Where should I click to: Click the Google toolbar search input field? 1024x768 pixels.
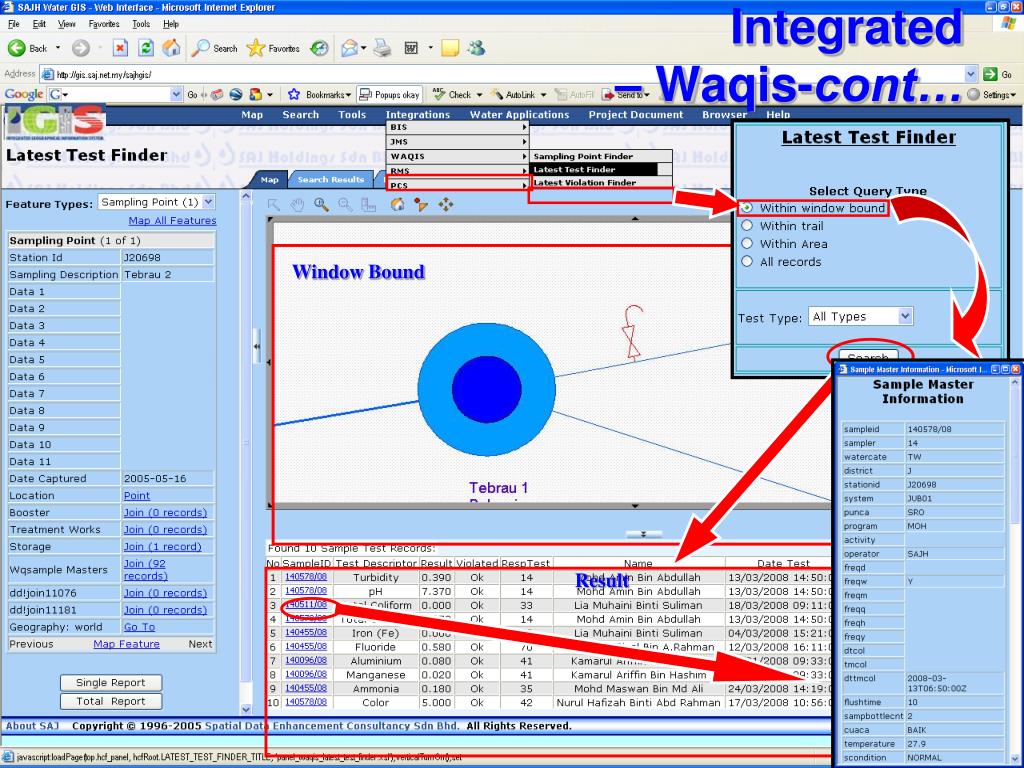[116, 95]
